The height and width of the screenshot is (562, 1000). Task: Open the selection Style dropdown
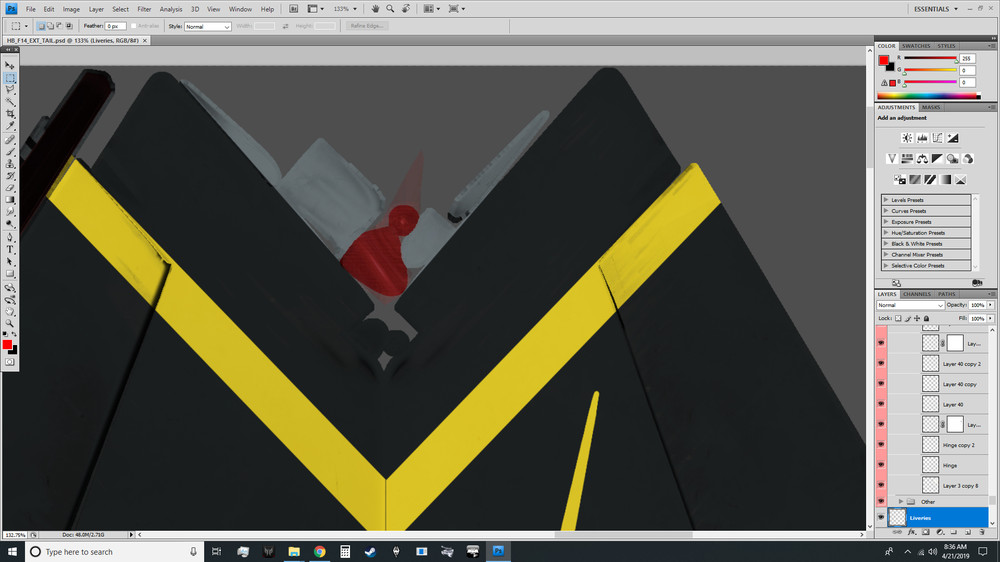(208, 26)
